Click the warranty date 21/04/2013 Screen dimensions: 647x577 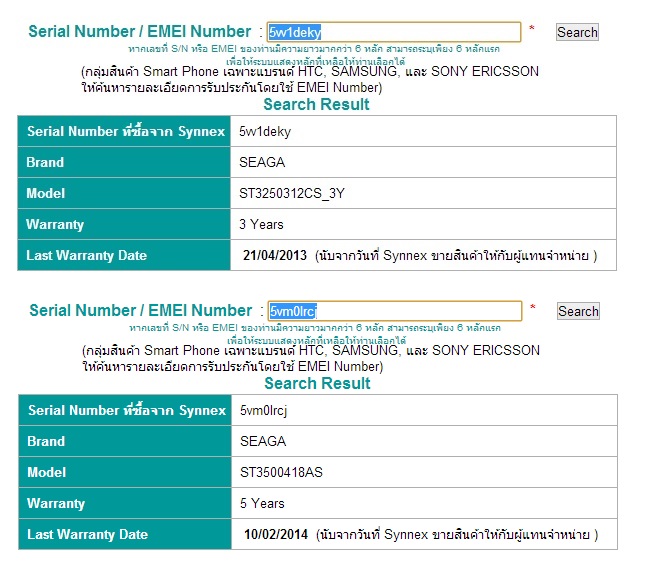pos(276,255)
